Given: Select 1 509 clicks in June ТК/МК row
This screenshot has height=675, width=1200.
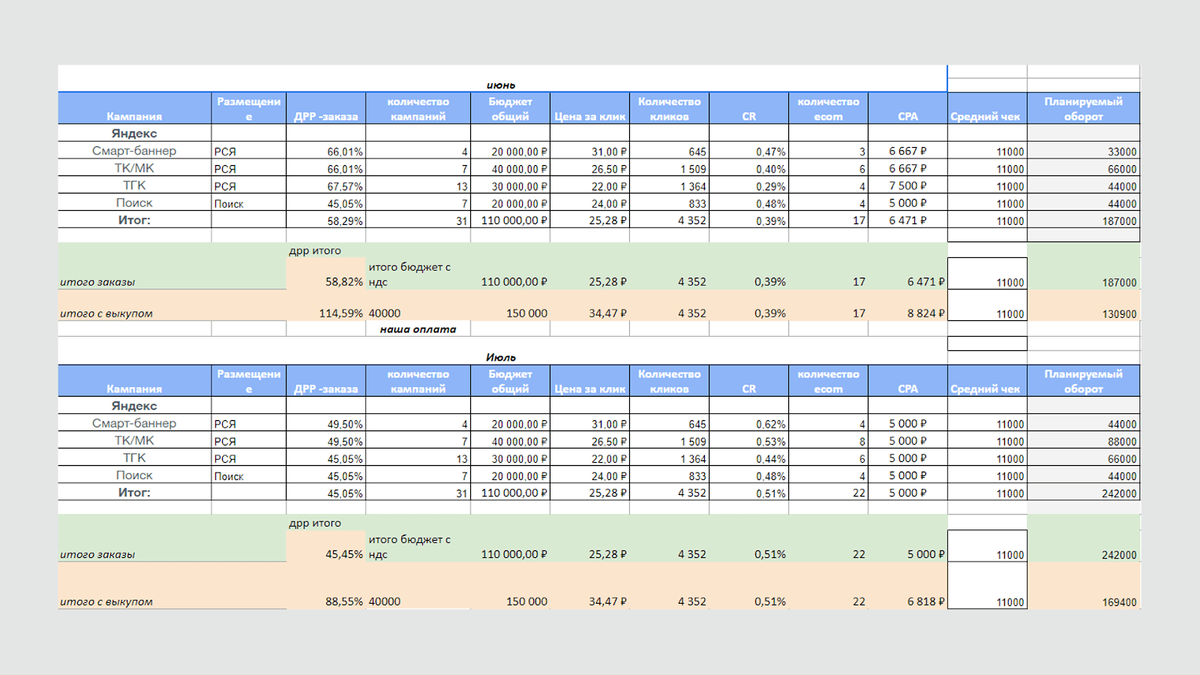Looking at the screenshot, I should (x=669, y=169).
